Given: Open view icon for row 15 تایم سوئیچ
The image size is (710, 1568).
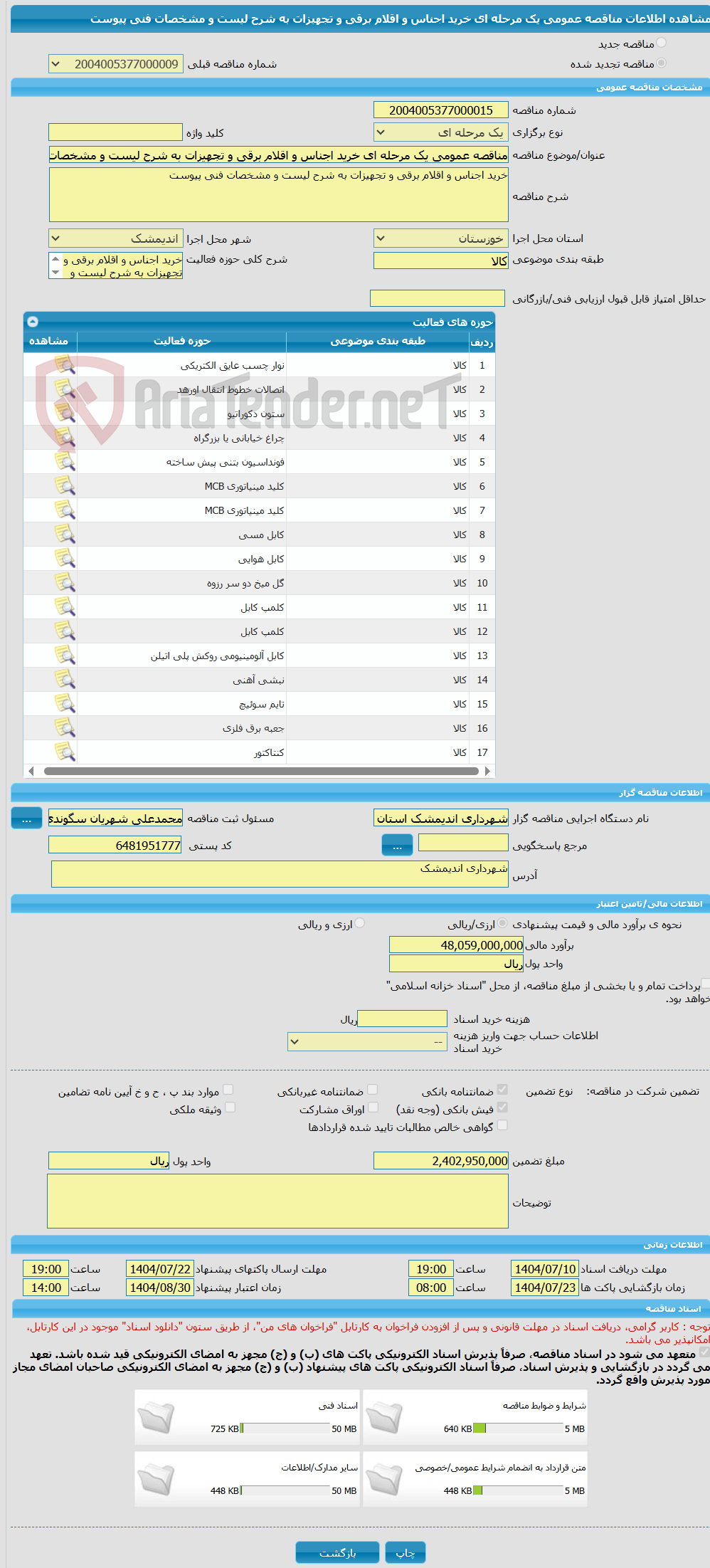Looking at the screenshot, I should pyautogui.click(x=65, y=704).
